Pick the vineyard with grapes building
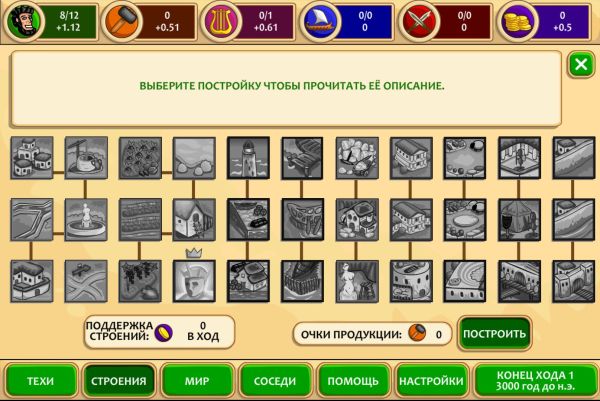 [x=140, y=281]
